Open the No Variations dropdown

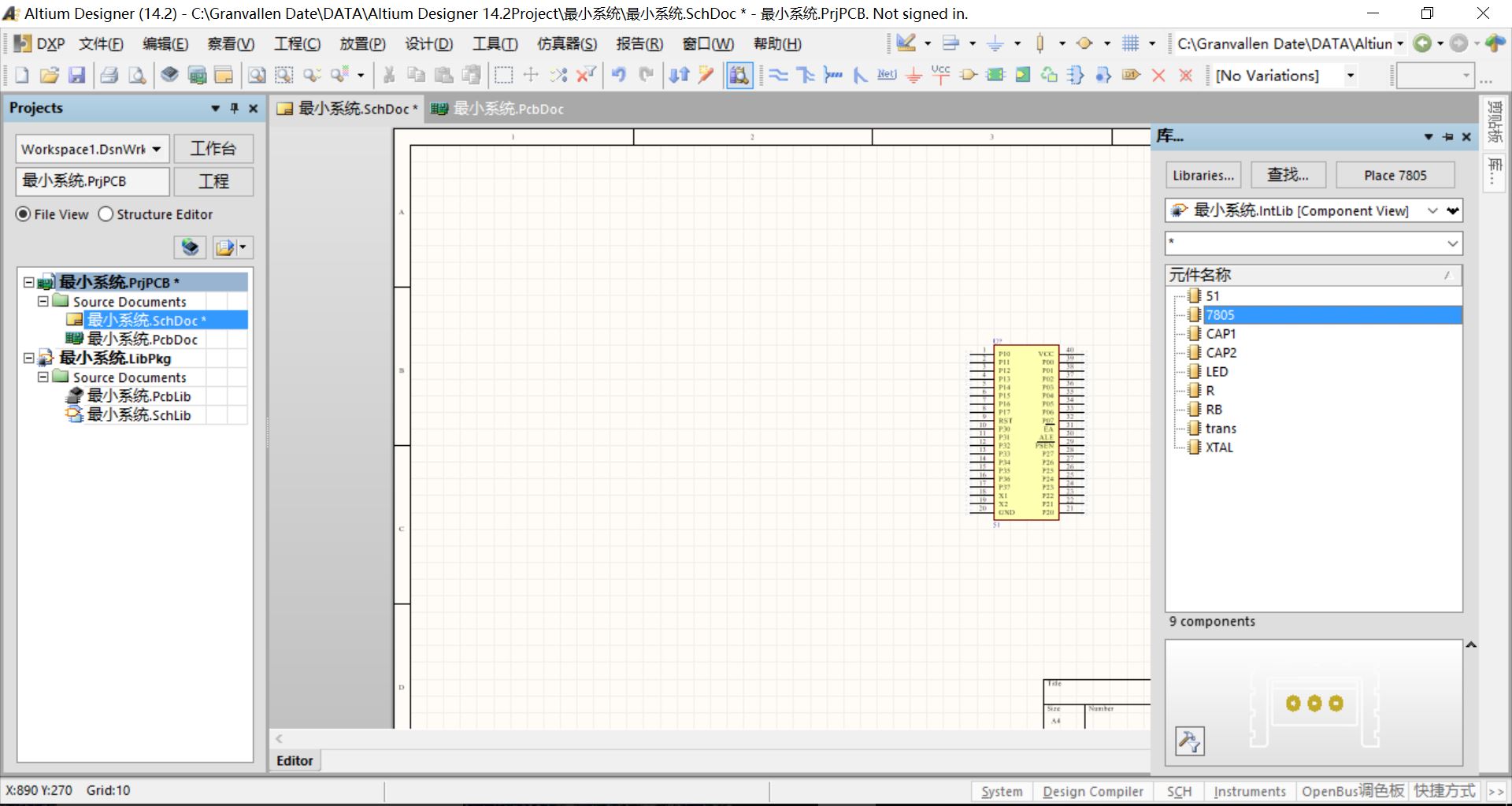(1351, 76)
